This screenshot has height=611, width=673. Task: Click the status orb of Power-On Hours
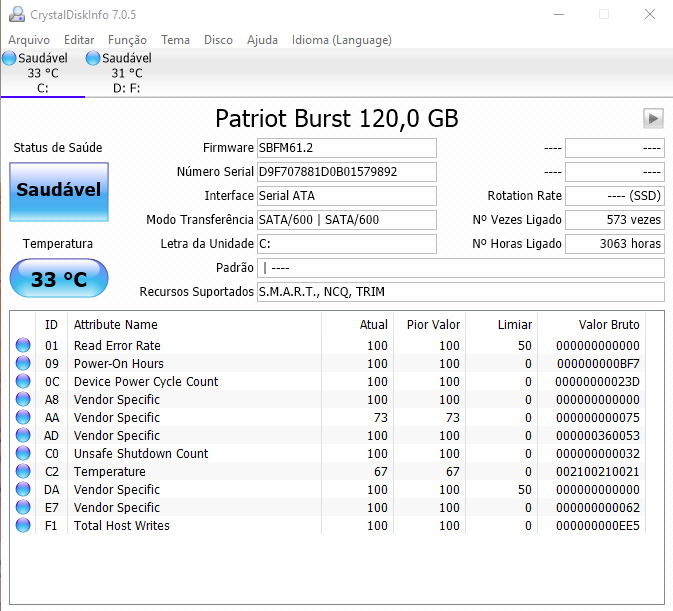pyautogui.click(x=23, y=363)
